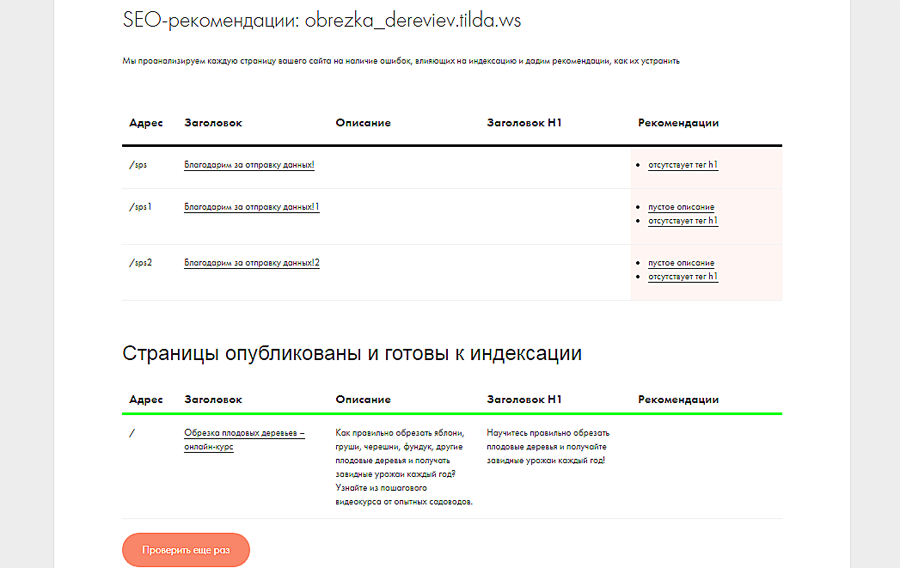Open the "Благодарим за отправку данных!1" title link
Image resolution: width=900 pixels, height=568 pixels.
coord(251,207)
